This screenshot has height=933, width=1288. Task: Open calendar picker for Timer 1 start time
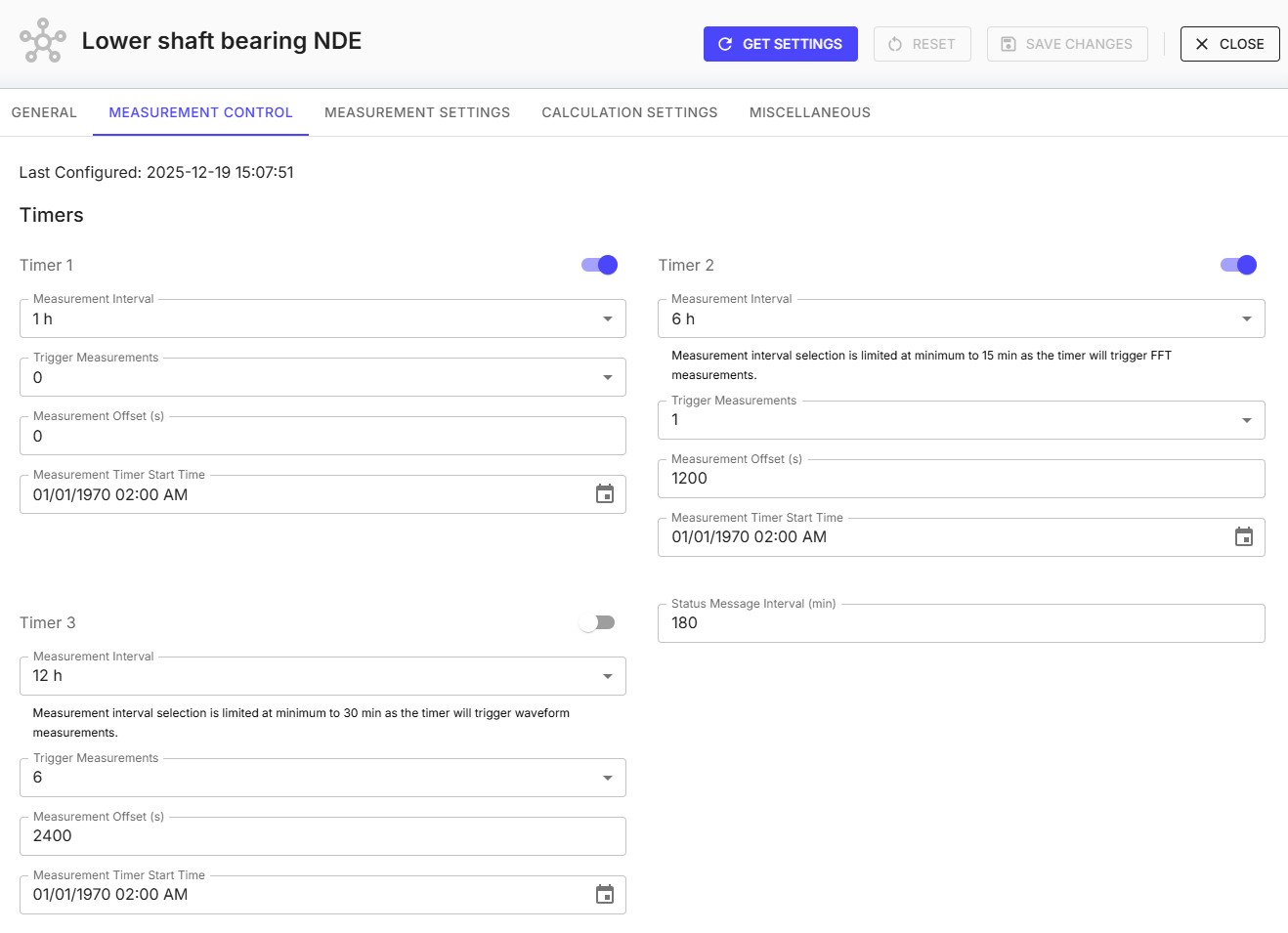pos(605,494)
